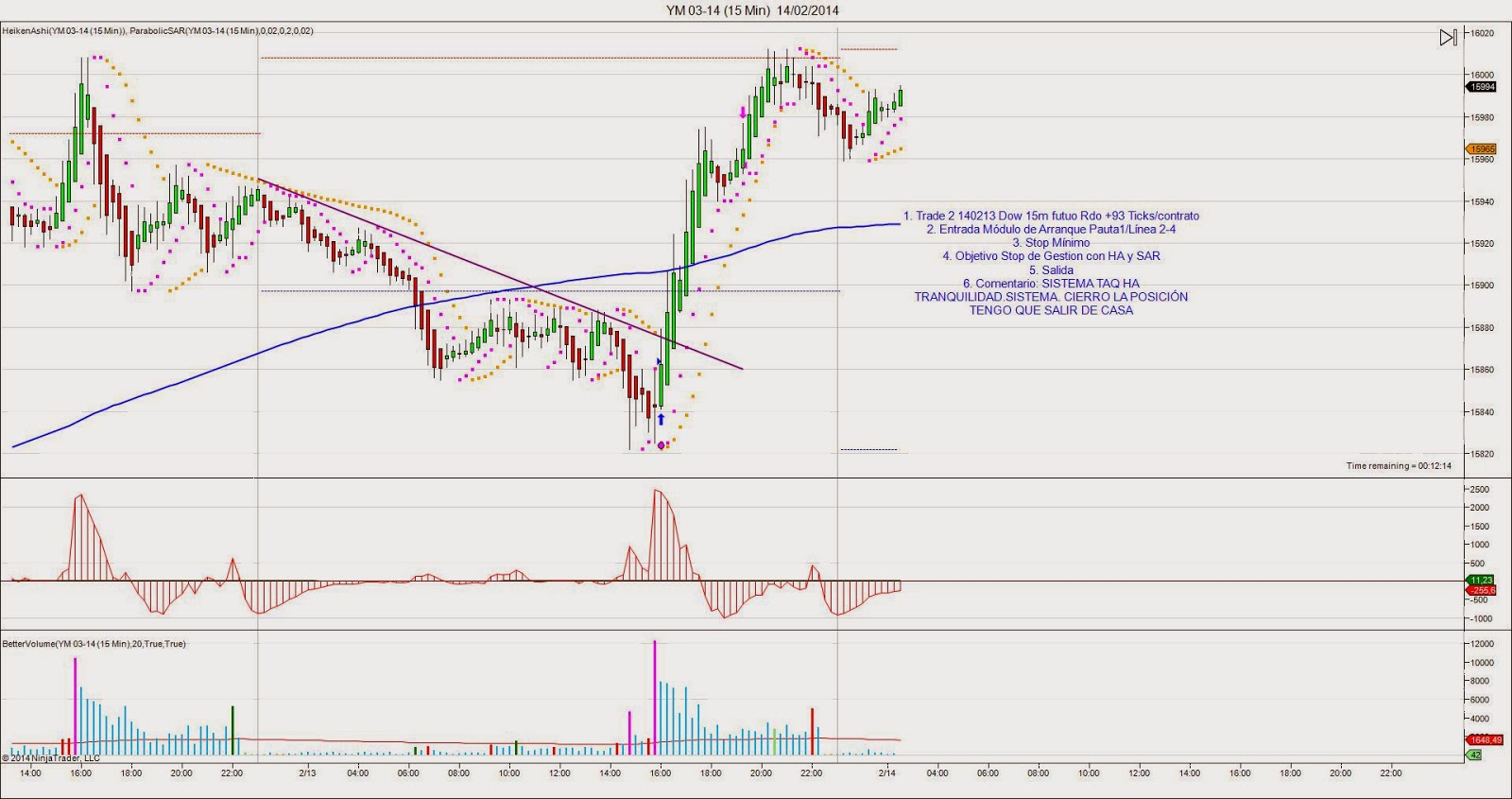This screenshot has height=799, width=1512.
Task: Select the BetterVolume indicator label
Action: click(x=94, y=644)
